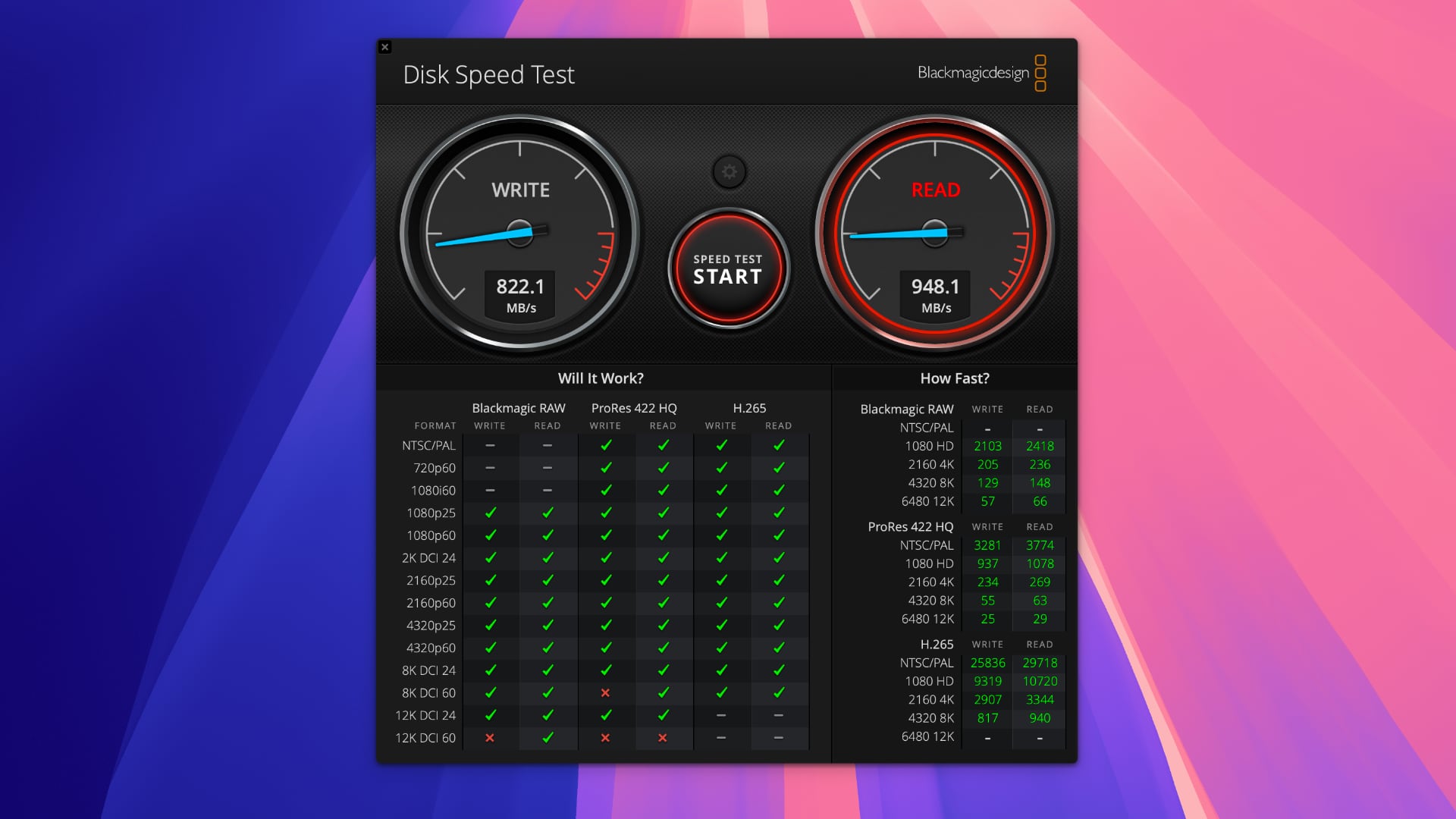Click the red cross for 12K DCI 60 ProRes read
The width and height of the screenshot is (1456, 819).
[663, 738]
